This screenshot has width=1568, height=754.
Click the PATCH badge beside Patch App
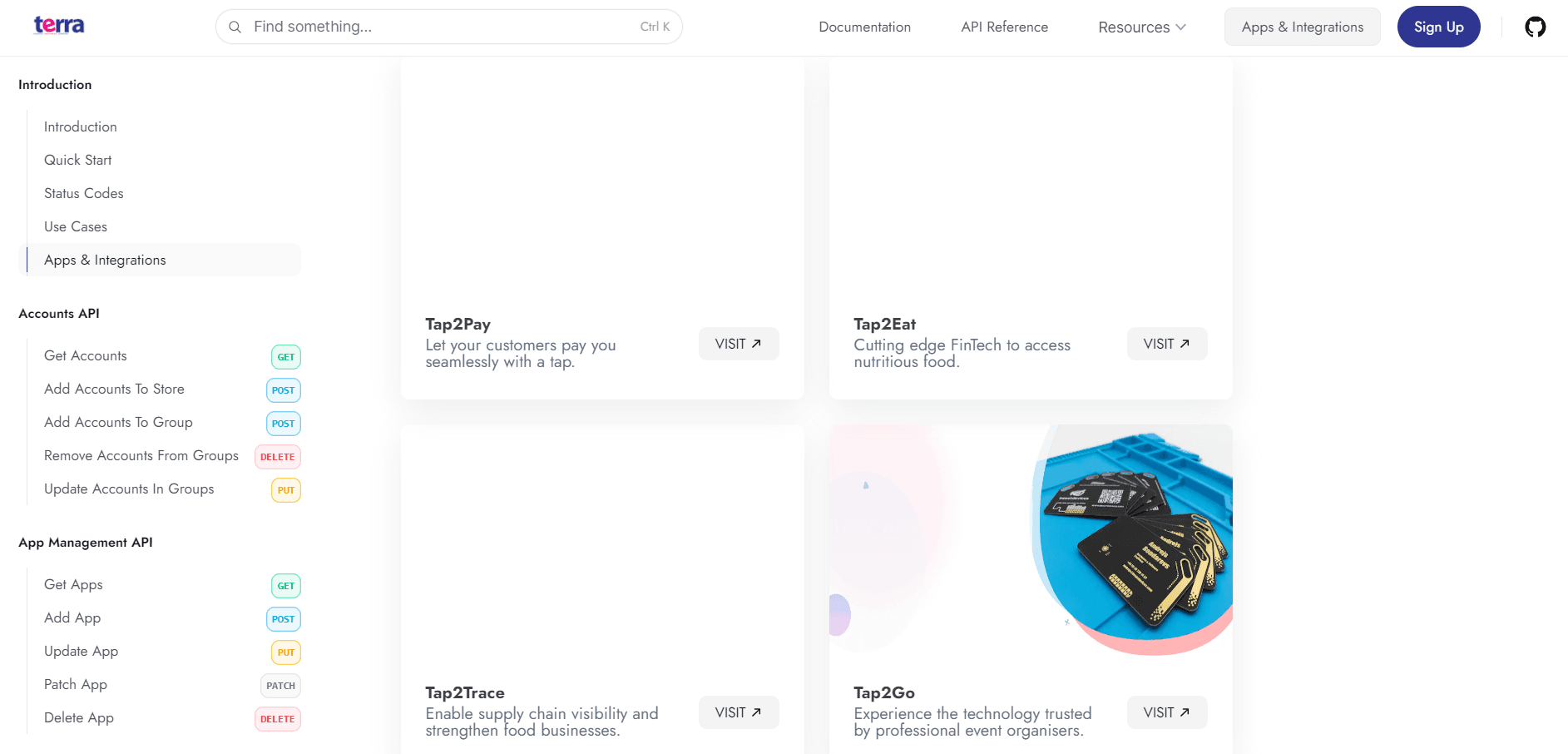(280, 686)
